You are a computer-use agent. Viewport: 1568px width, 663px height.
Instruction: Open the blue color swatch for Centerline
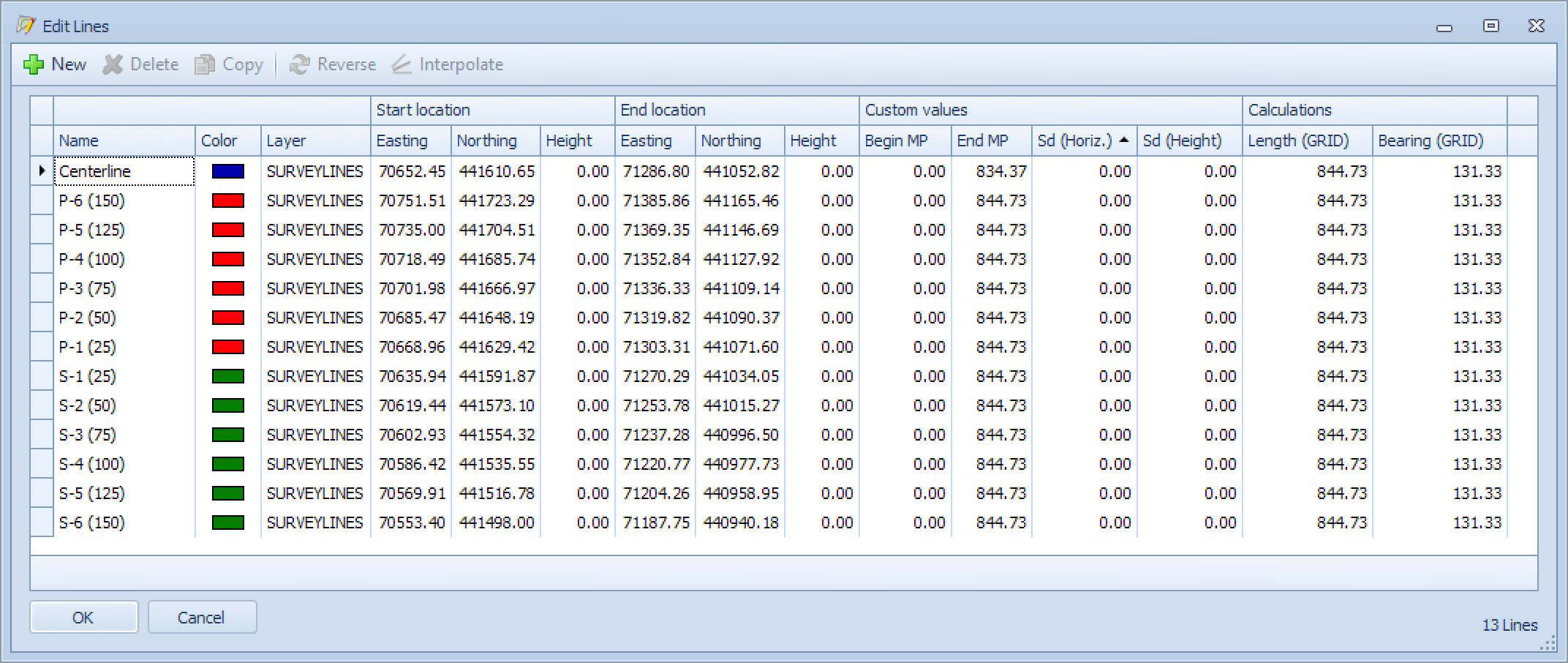[227, 171]
